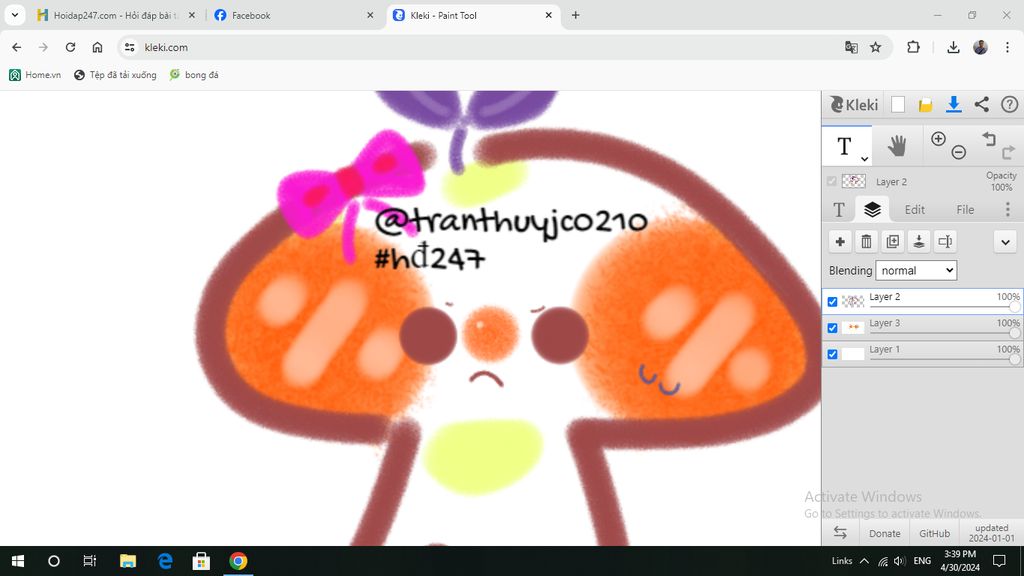Create a new blank image in Kleki
Image resolution: width=1024 pixels, height=576 pixels.
[898, 104]
